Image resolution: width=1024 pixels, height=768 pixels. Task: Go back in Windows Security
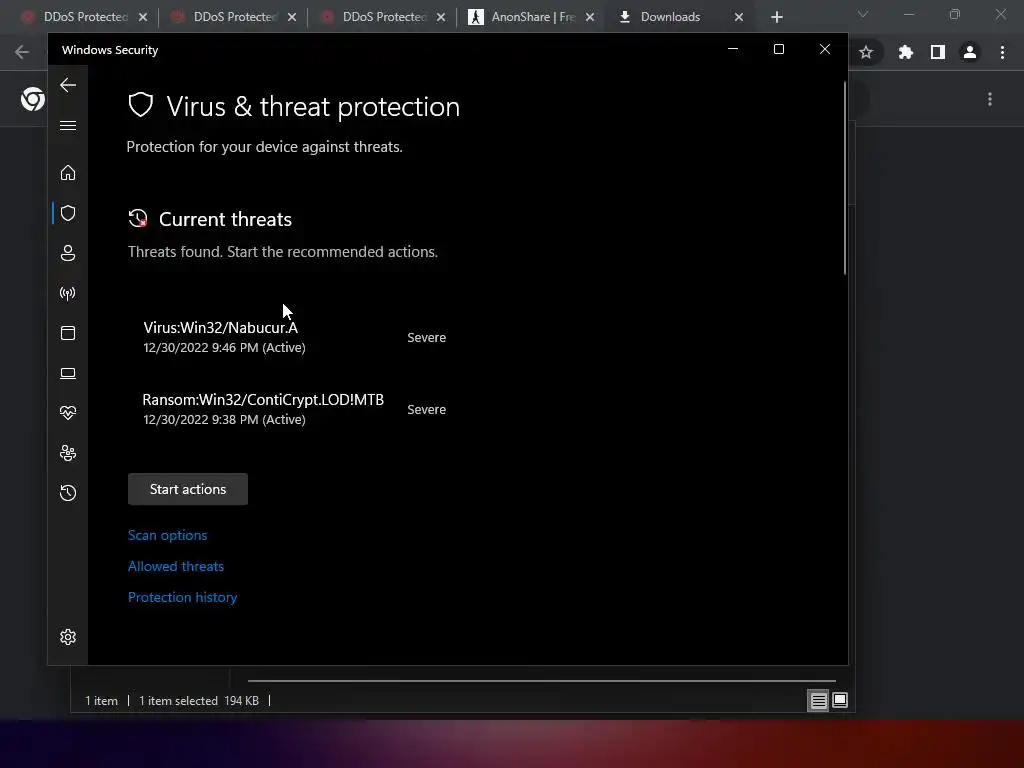pyautogui.click(x=68, y=85)
